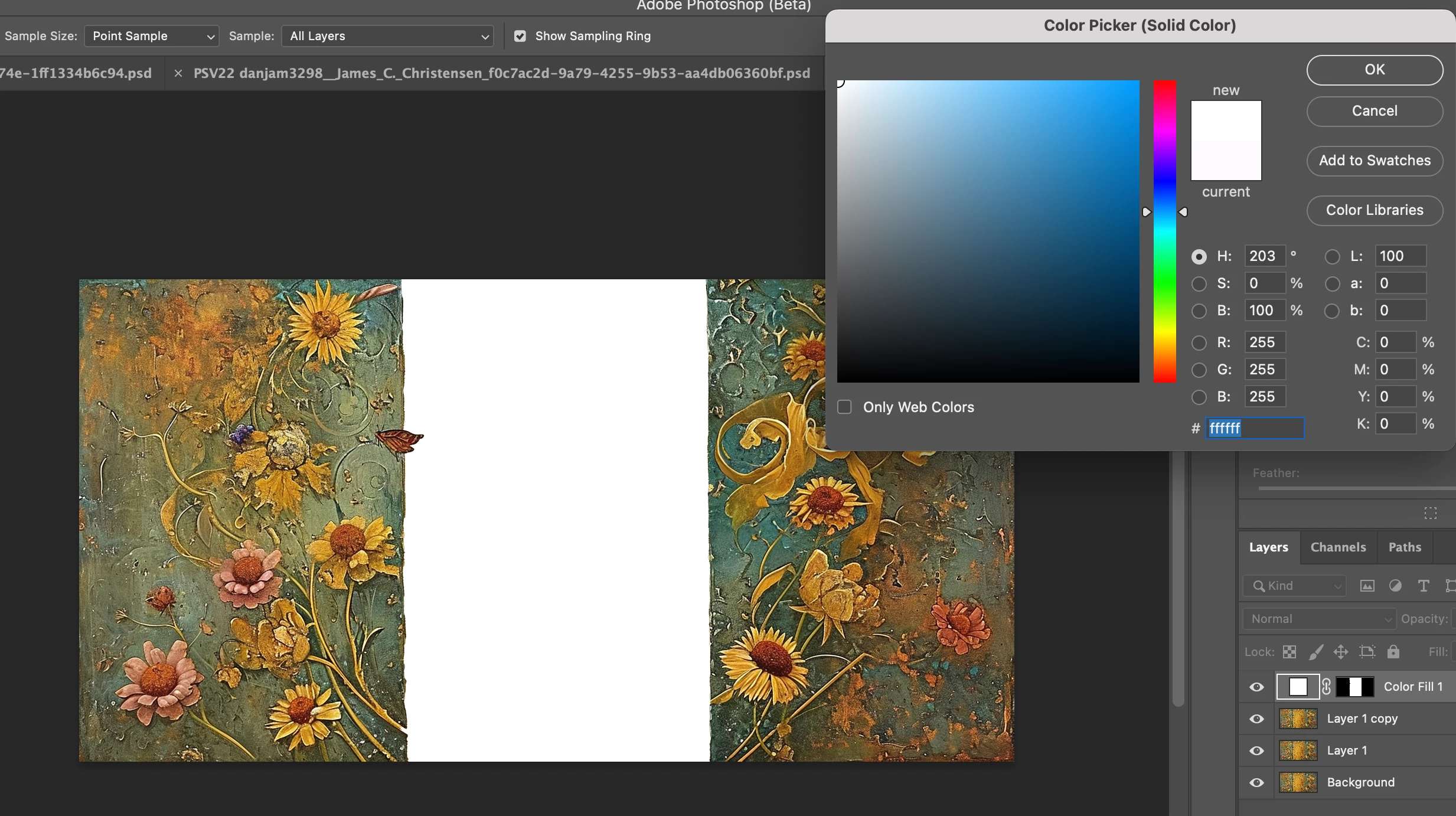Lock image pixels brush icon
This screenshot has height=816, width=1456.
click(1316, 652)
